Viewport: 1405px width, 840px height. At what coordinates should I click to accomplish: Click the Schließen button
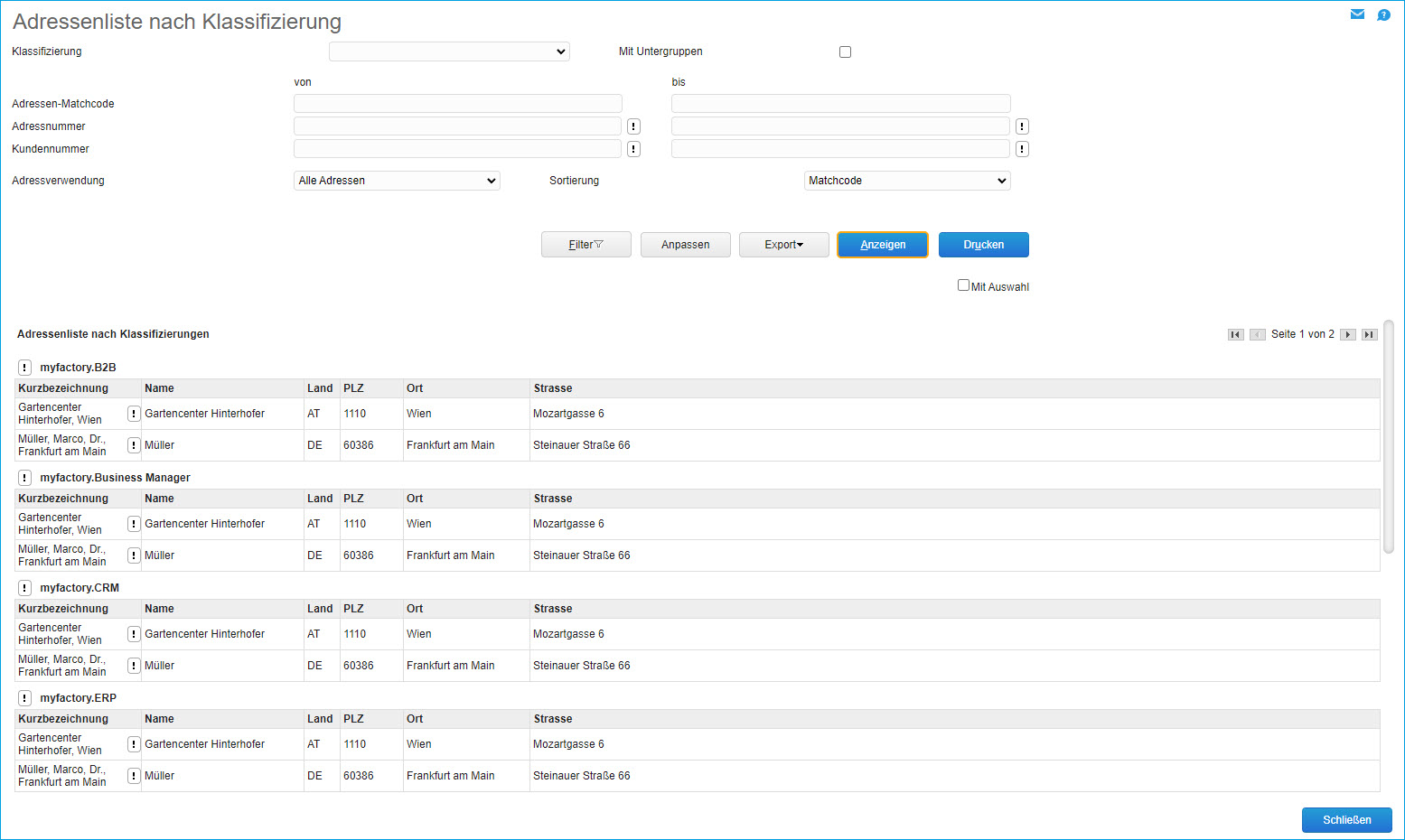[x=1347, y=820]
